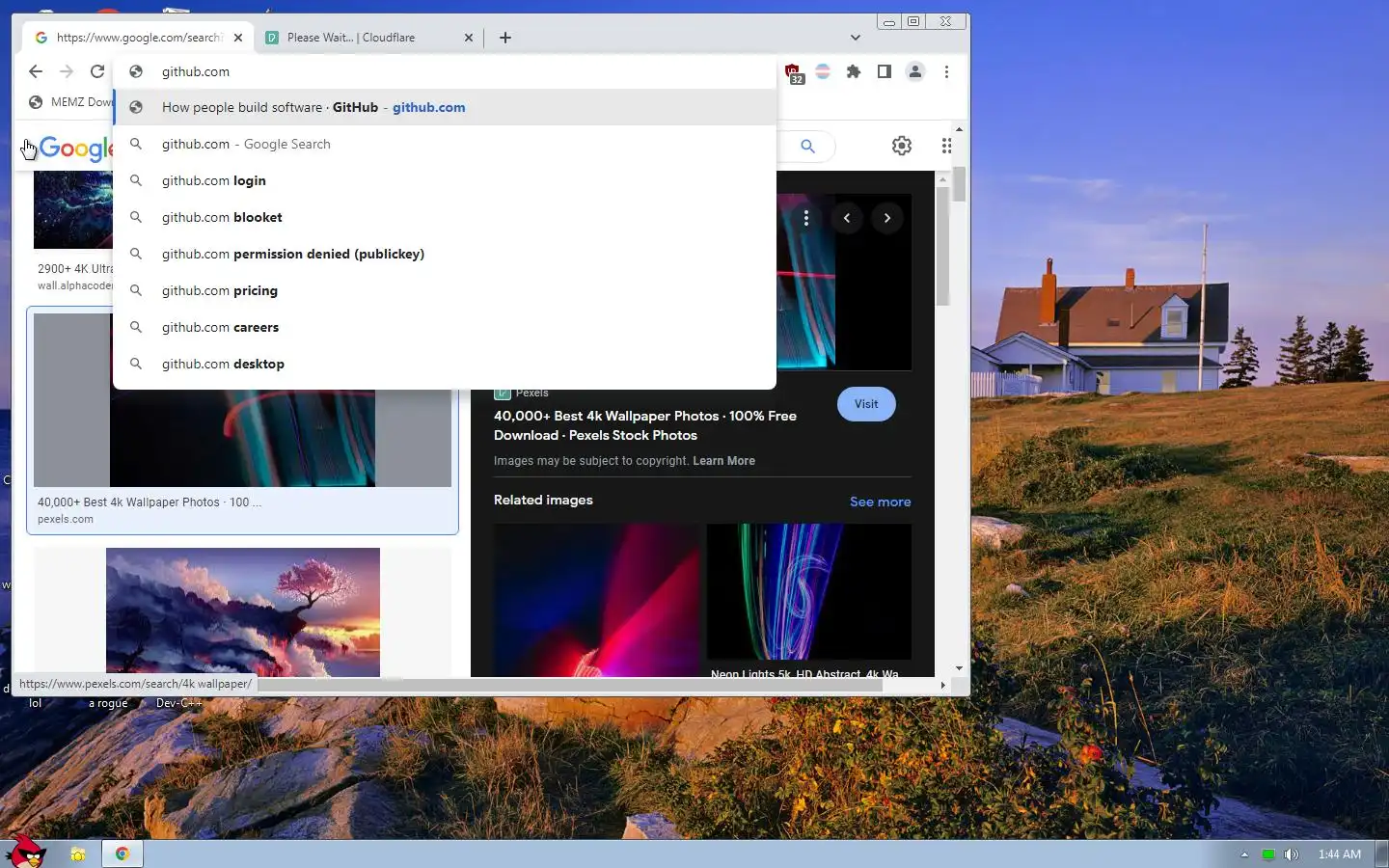Image resolution: width=1389 pixels, height=868 pixels.
Task: Click the See more related images link
Action: [880, 502]
